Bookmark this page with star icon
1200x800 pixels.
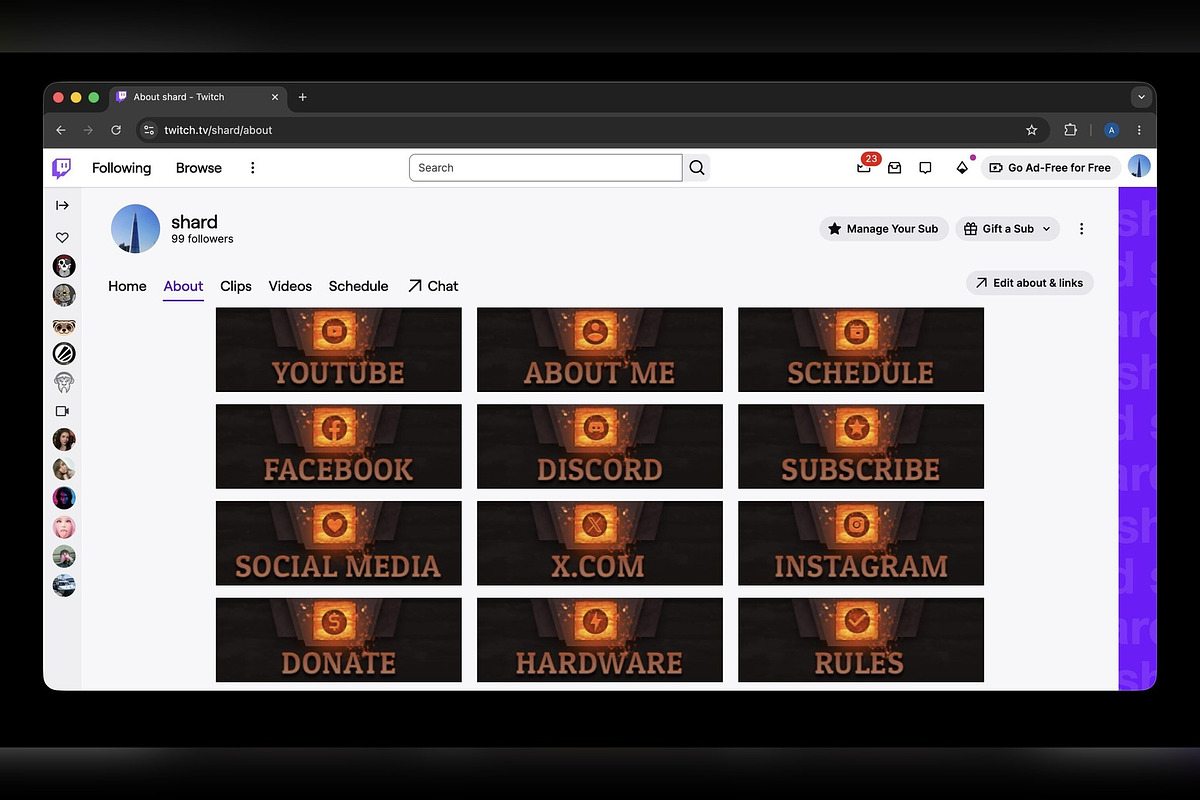tap(1032, 130)
